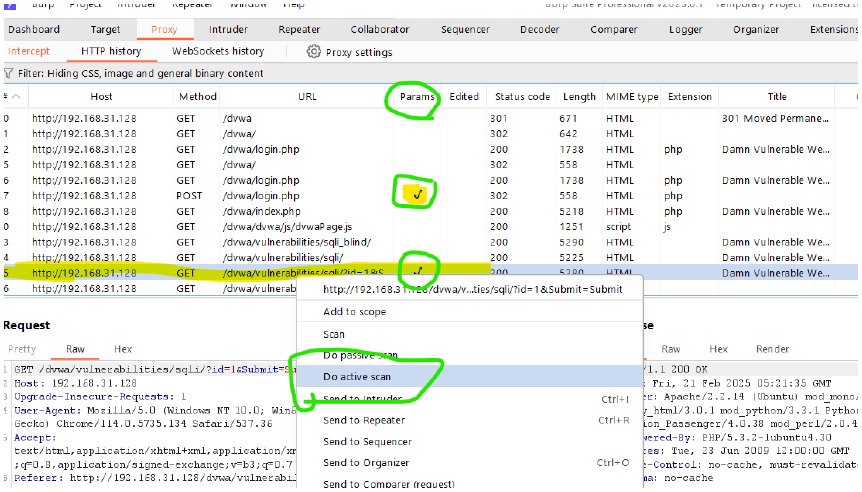
Task: Select response Raw view tab
Action: tap(671, 349)
